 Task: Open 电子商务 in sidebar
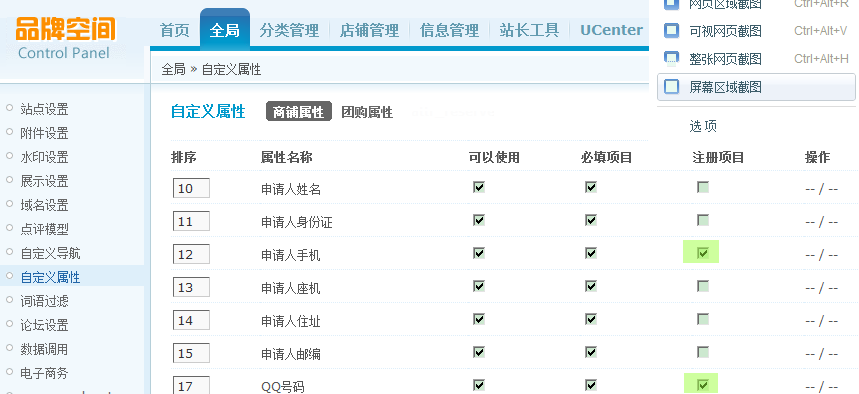pyautogui.click(x=44, y=373)
